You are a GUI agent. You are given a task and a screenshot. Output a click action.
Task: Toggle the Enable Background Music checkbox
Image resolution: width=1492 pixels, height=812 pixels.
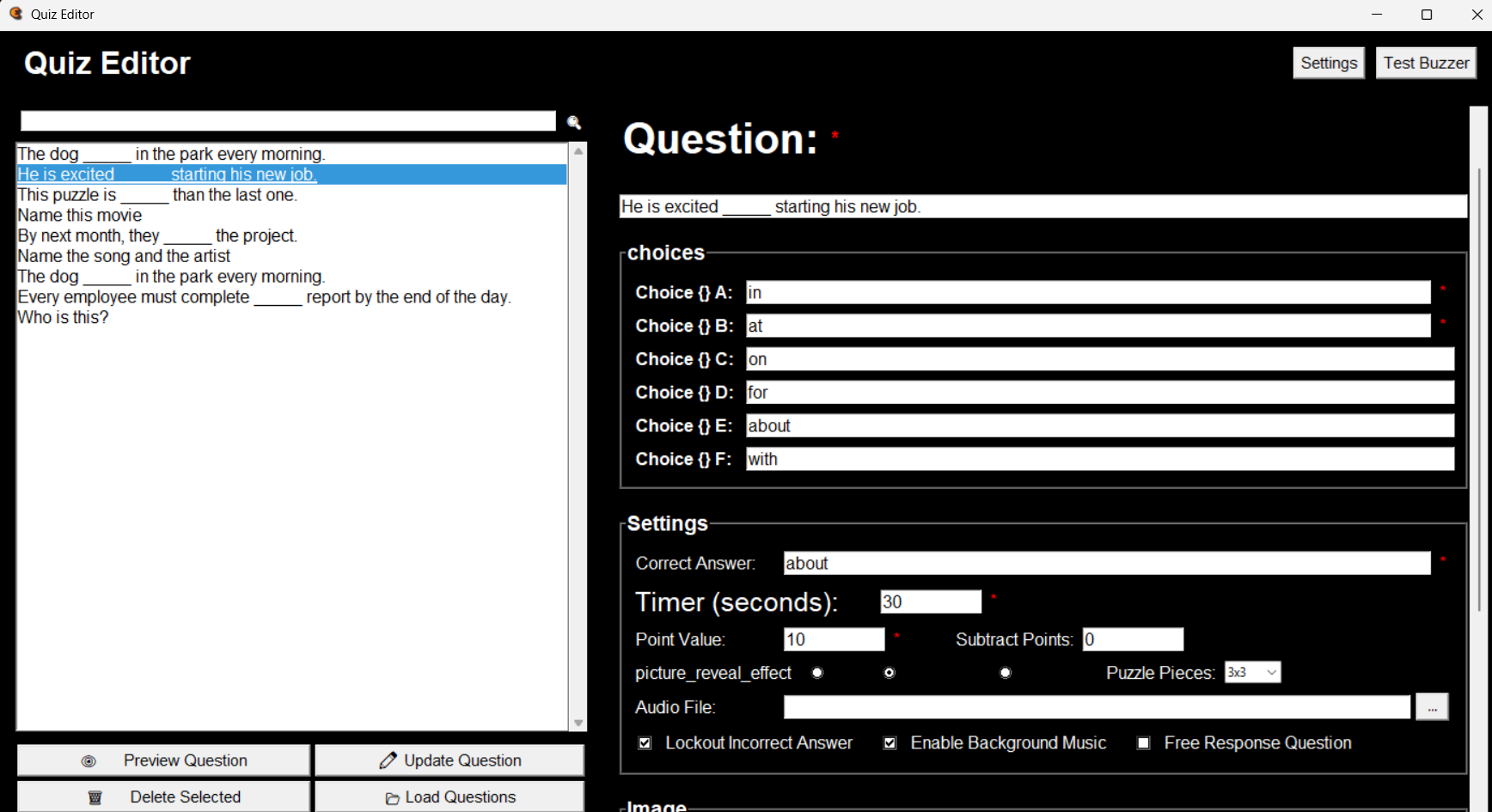point(890,743)
